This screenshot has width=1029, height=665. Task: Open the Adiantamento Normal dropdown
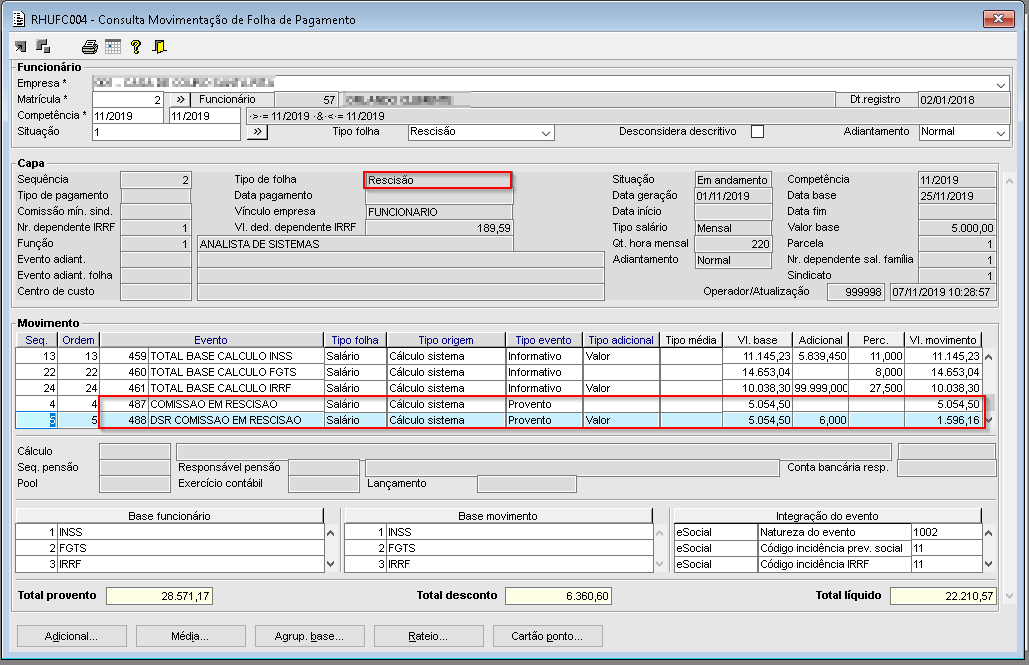click(999, 132)
